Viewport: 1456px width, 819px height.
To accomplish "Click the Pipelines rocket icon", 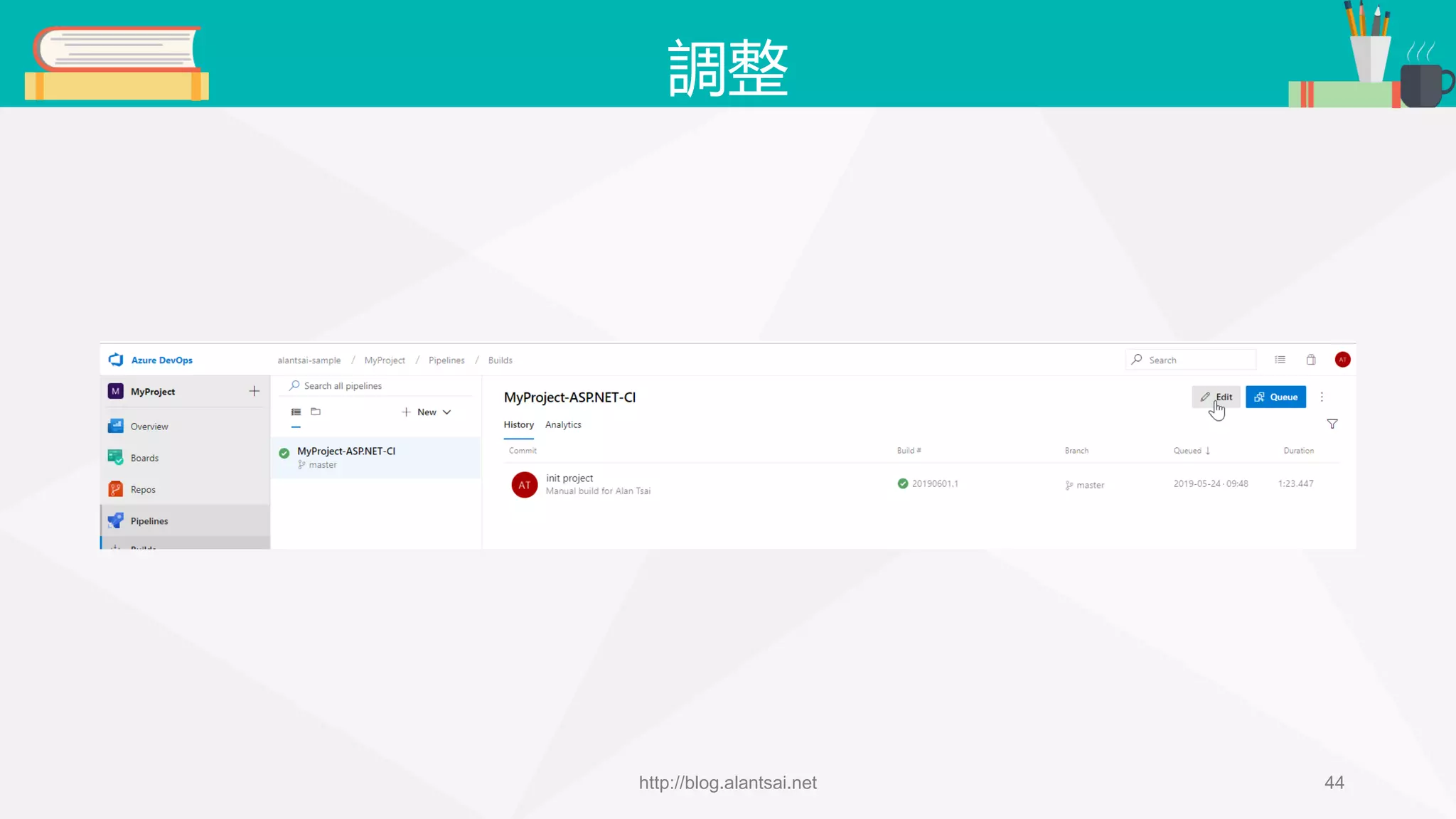I will pyautogui.click(x=115, y=520).
